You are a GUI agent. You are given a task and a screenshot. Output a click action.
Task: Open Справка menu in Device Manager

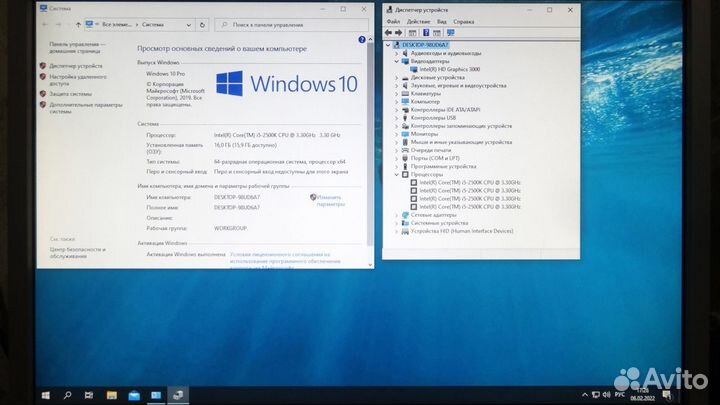(464, 22)
